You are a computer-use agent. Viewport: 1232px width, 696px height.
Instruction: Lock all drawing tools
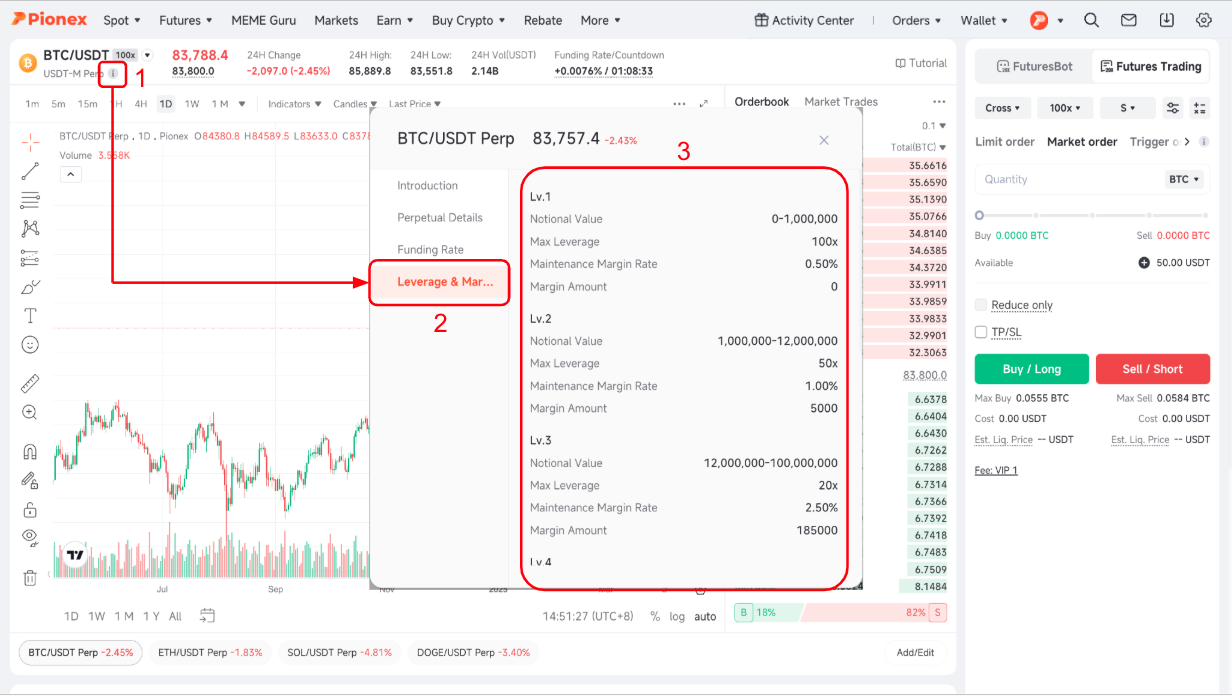click(30, 509)
